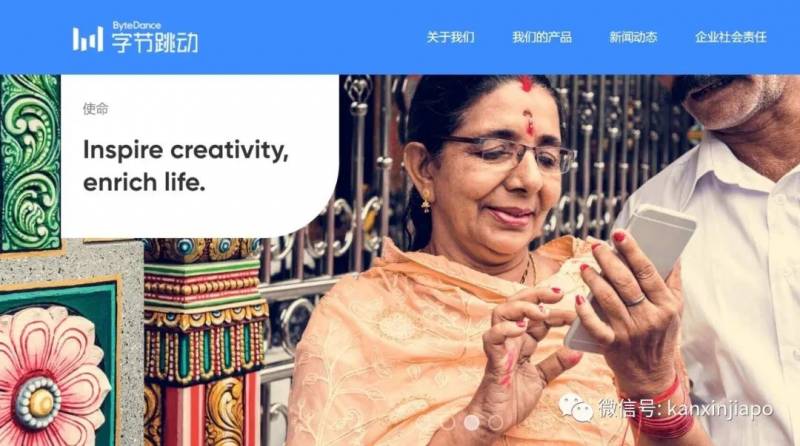Go to the 企业社会责任 page
The image size is (800, 446).
tap(731, 37)
